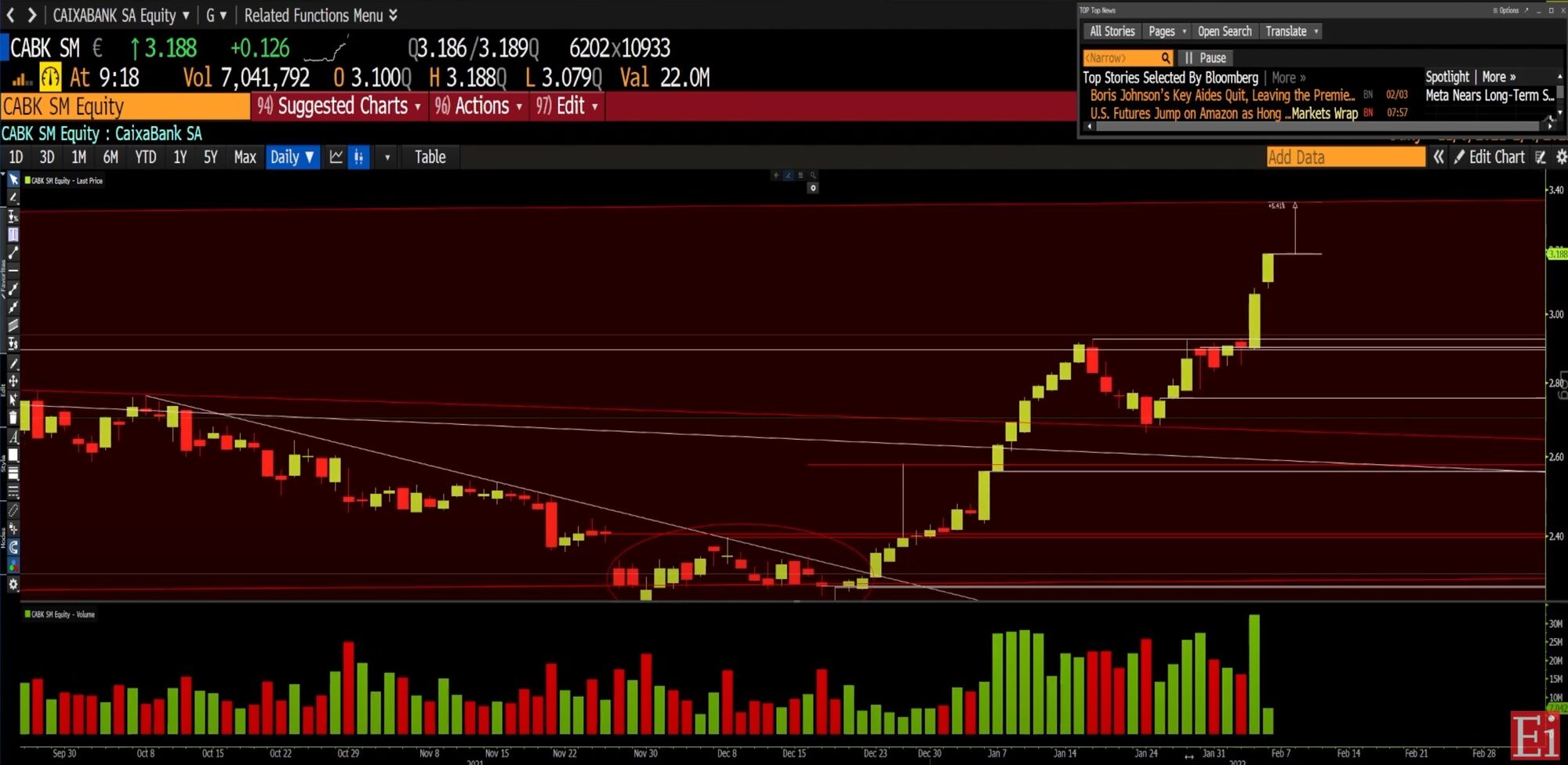1568x765 pixels.
Task: Set chart range to Max
Action: 245,157
